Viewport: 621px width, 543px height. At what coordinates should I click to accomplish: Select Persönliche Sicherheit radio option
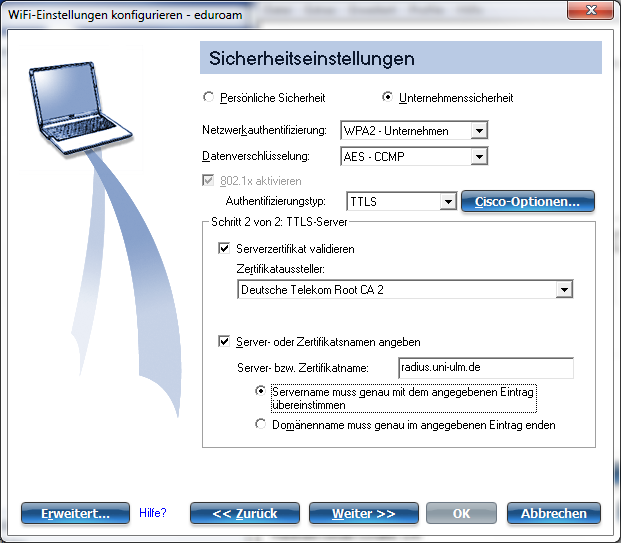[208, 98]
